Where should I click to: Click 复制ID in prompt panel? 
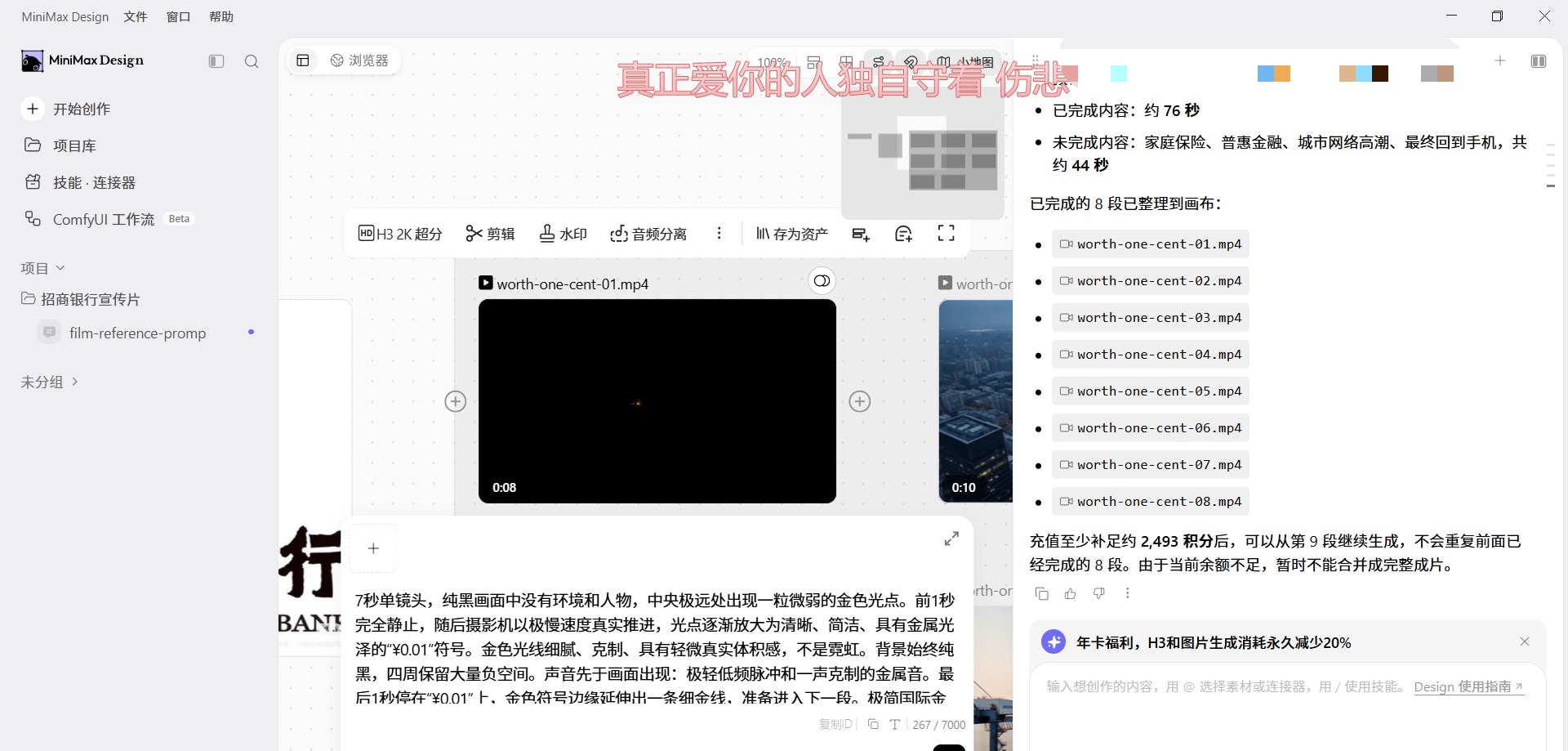click(835, 725)
